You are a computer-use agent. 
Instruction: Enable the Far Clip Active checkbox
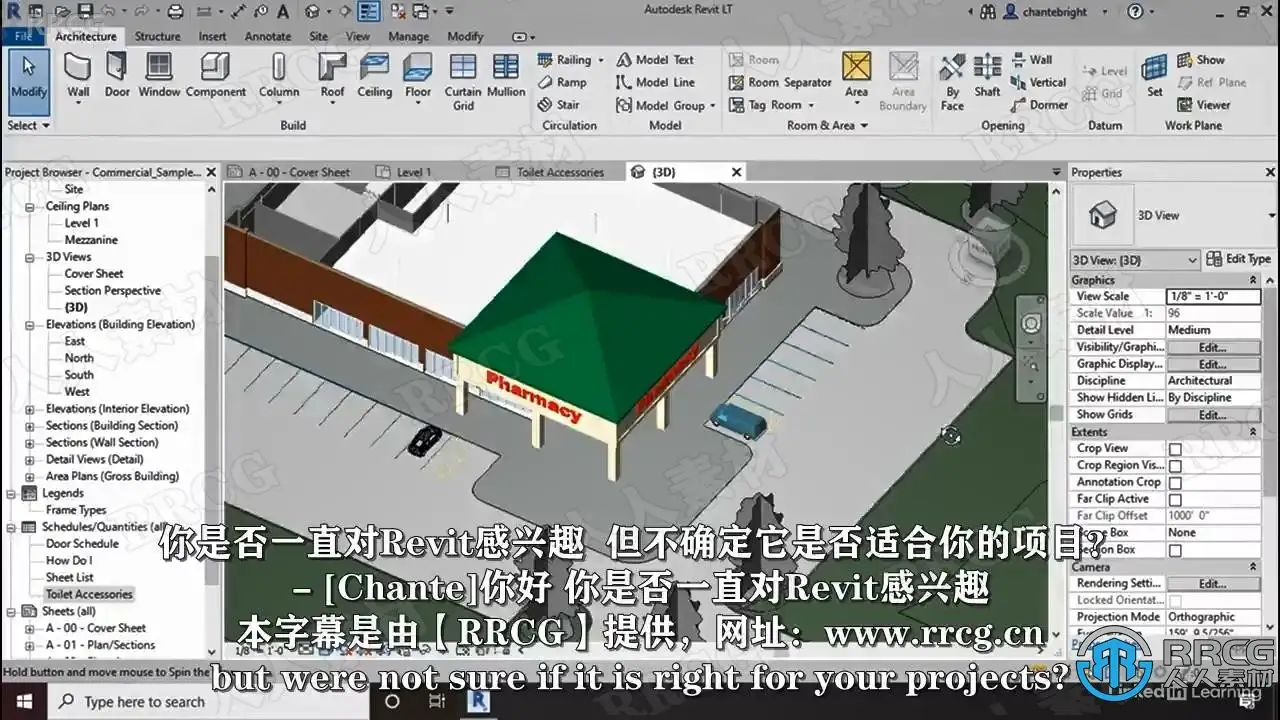pyautogui.click(x=1175, y=500)
